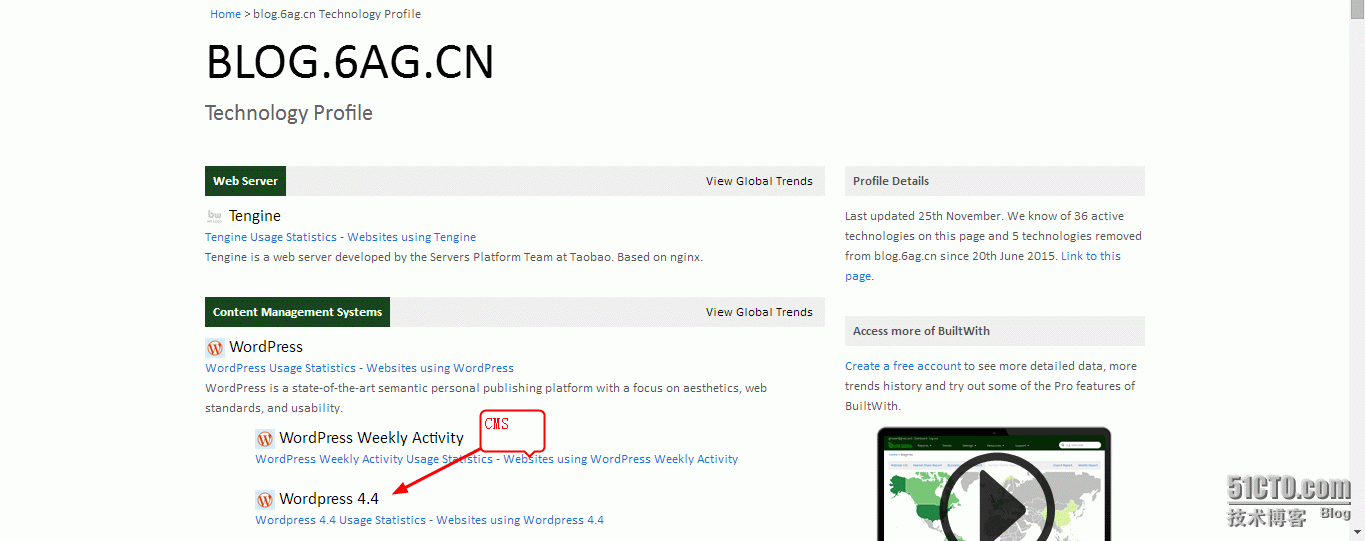View Global Trends for Web Server
Image resolution: width=1365 pixels, height=541 pixels.
point(759,181)
